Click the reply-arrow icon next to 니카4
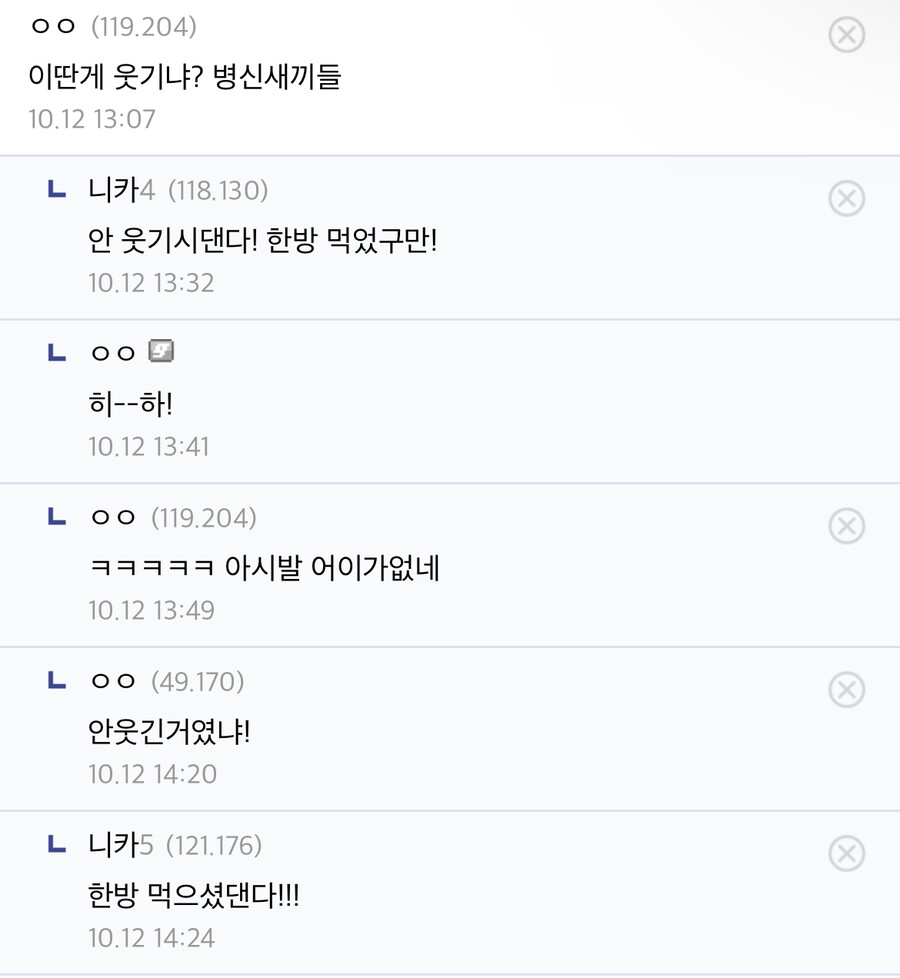The image size is (900, 978). point(57,190)
